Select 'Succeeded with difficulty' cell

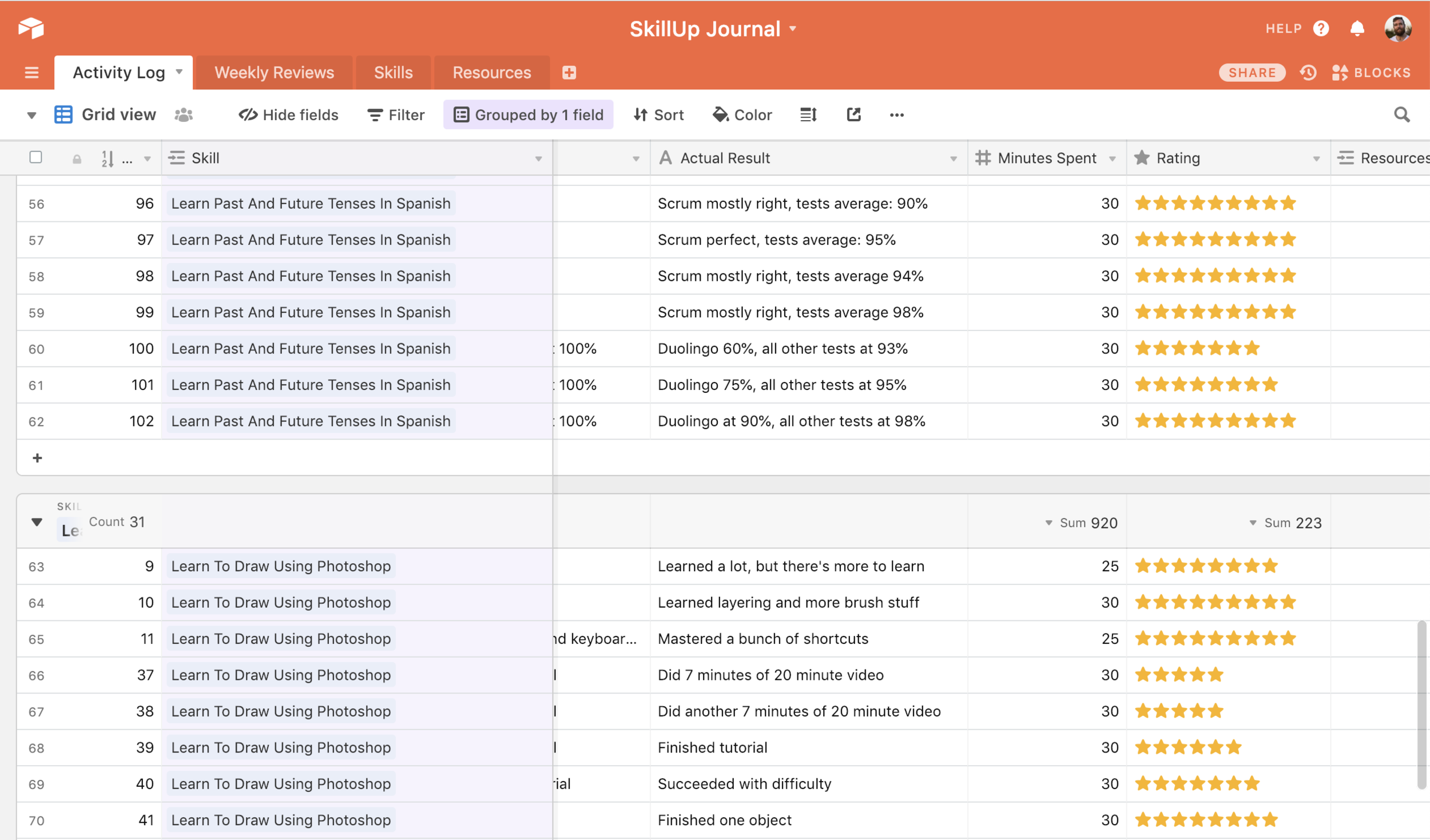point(809,783)
